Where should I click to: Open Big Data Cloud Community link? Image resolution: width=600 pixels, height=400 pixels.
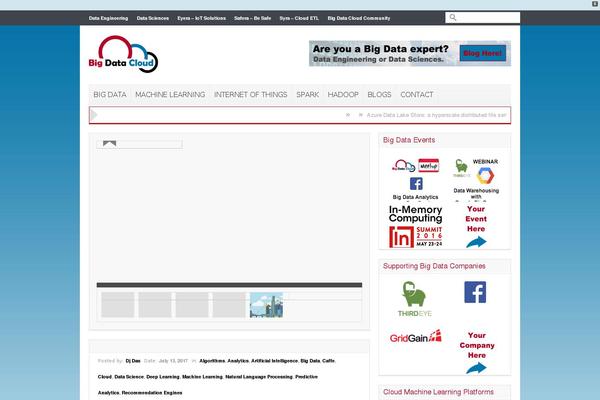click(359, 18)
